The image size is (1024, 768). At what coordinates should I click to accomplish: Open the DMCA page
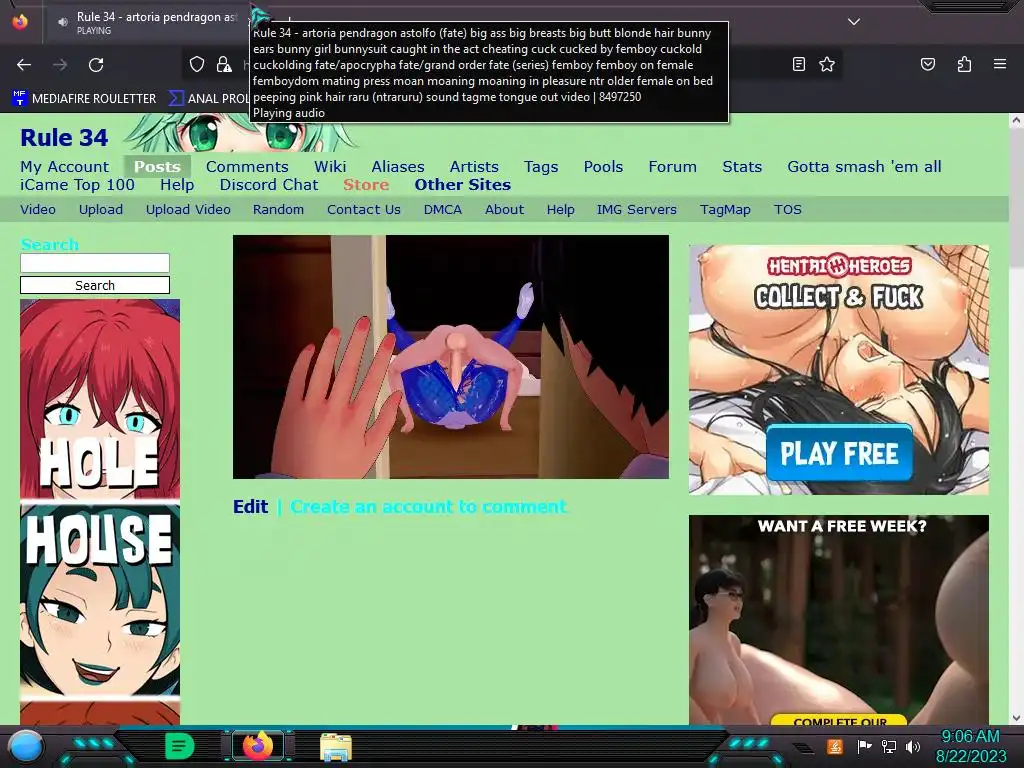442,209
